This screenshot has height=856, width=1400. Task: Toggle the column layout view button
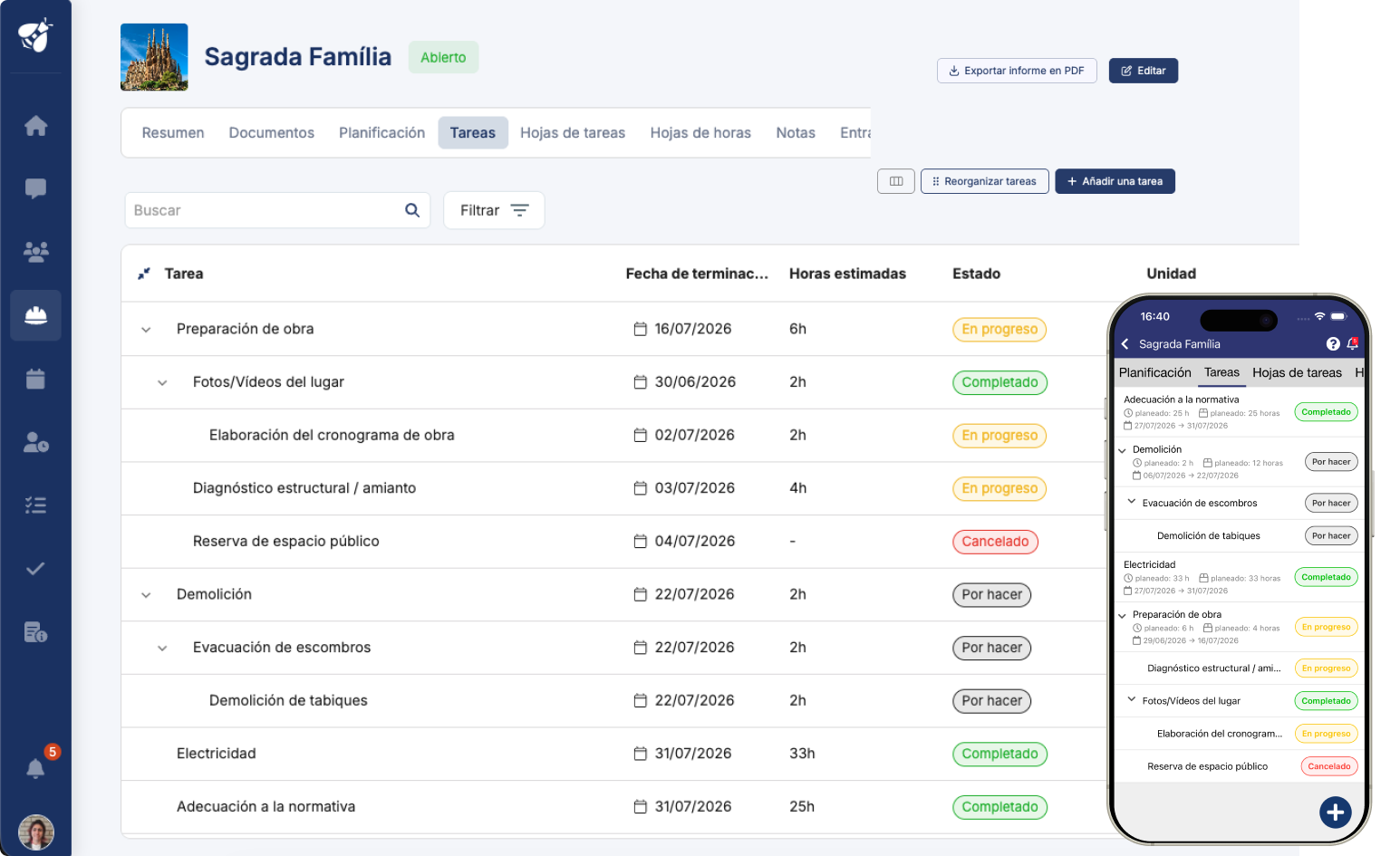(x=896, y=181)
